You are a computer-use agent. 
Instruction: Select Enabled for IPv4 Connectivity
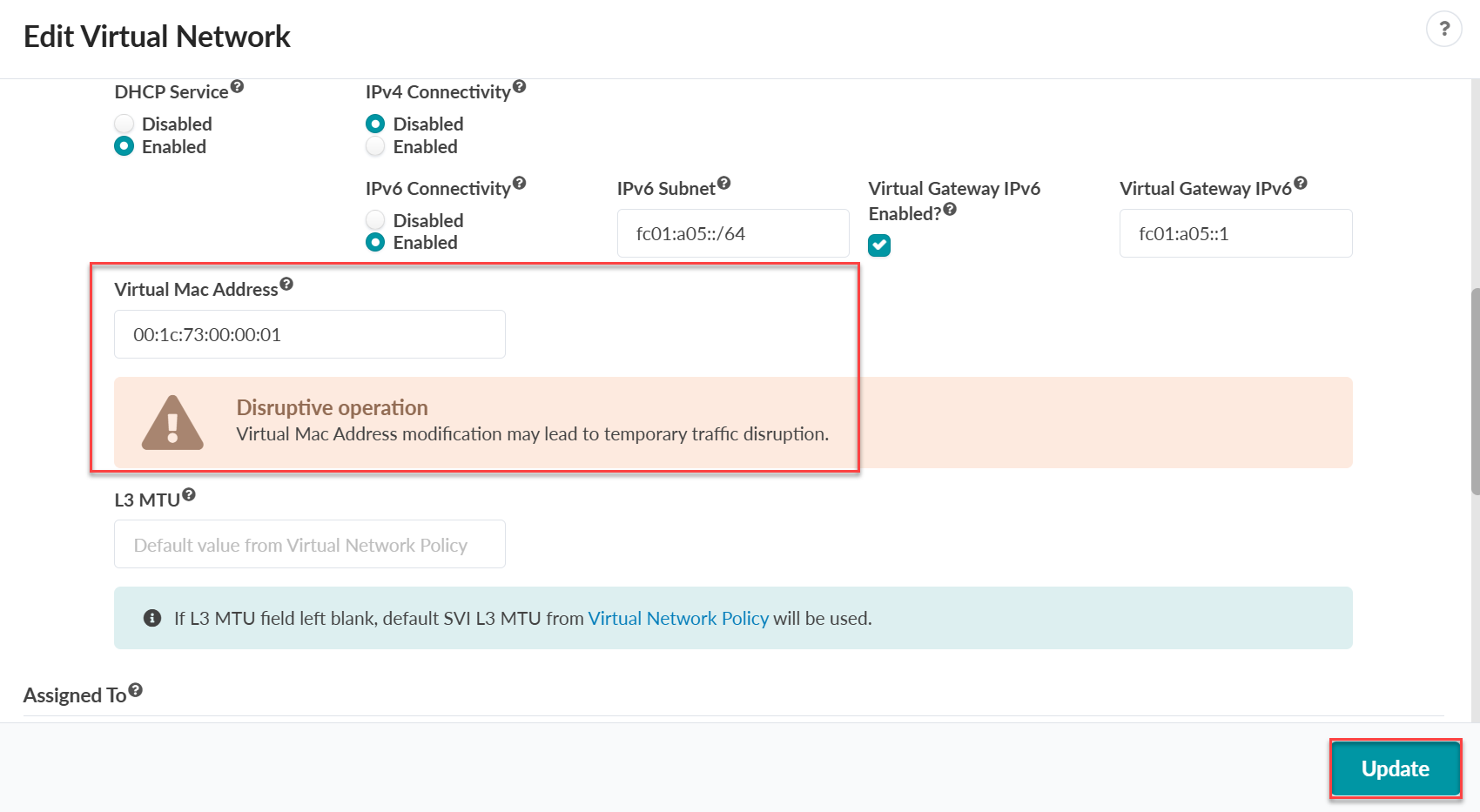(375, 146)
